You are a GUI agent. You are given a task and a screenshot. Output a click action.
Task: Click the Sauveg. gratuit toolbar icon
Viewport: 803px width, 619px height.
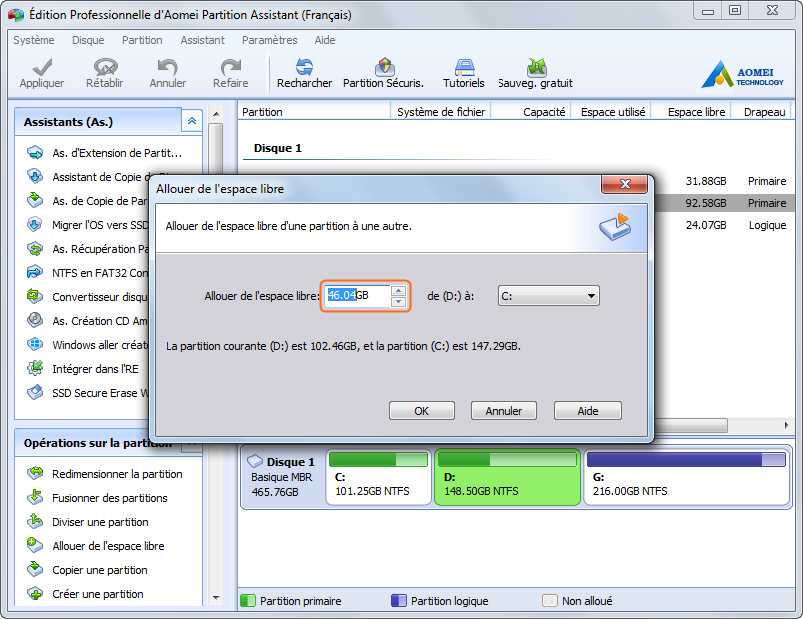536,67
